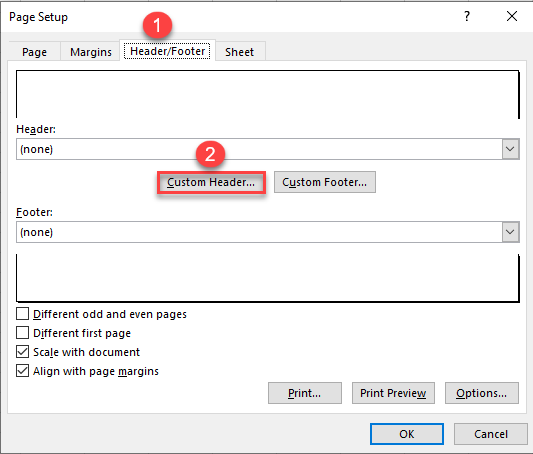Confirm with the OK button
This screenshot has height=454, width=533.
(407, 434)
